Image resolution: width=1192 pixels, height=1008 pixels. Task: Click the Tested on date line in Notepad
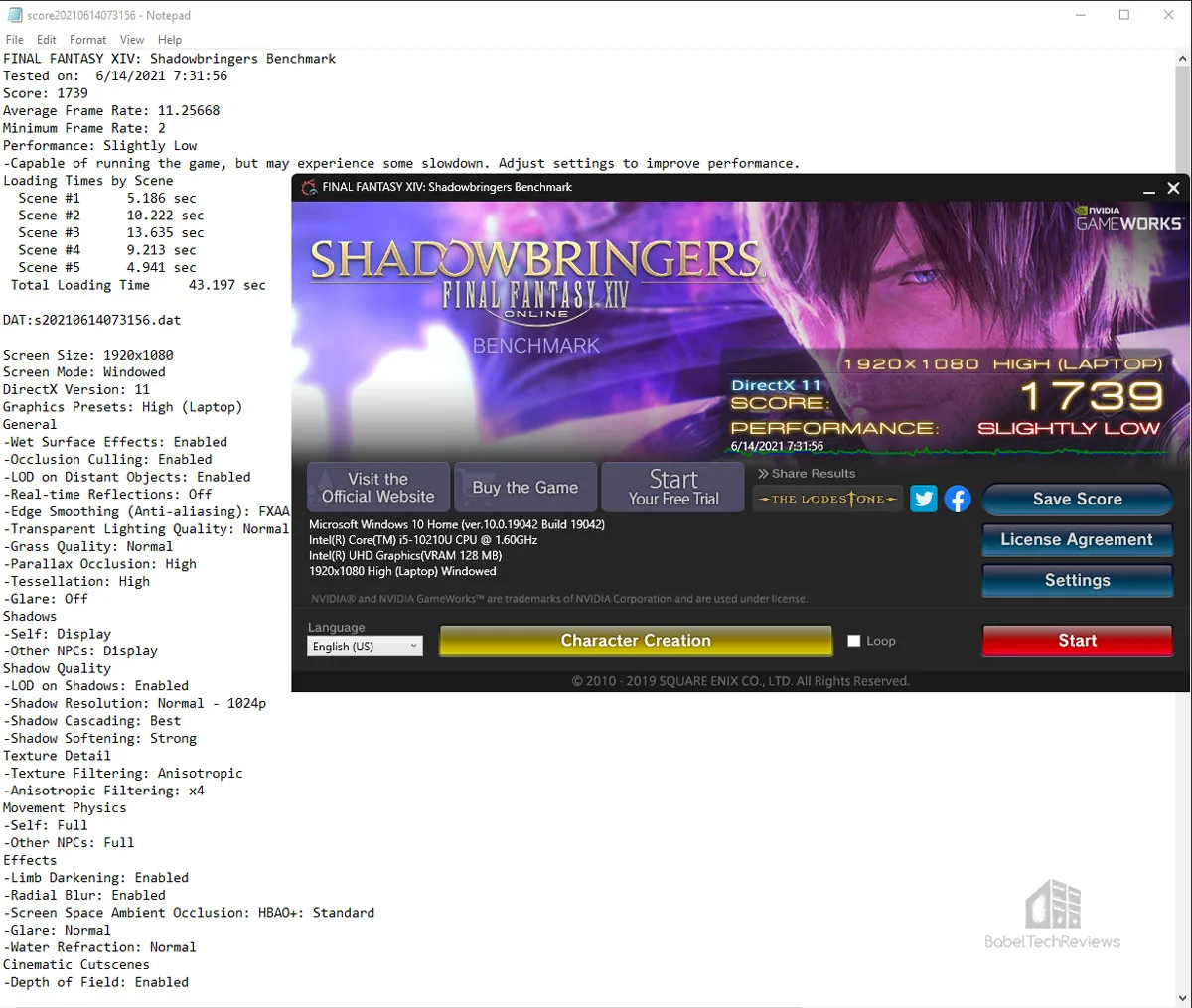(115, 75)
